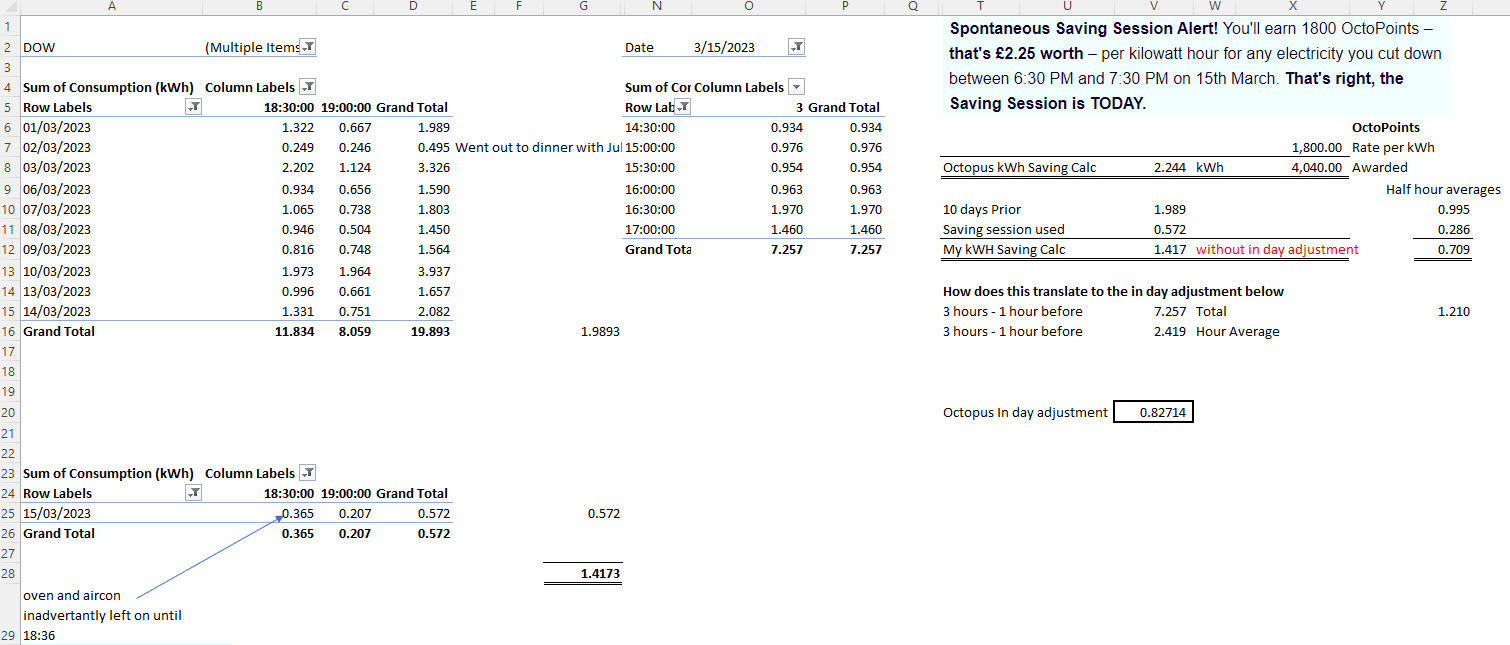
Task: Select the 4,040.00 Awarded value
Action: coord(1316,168)
